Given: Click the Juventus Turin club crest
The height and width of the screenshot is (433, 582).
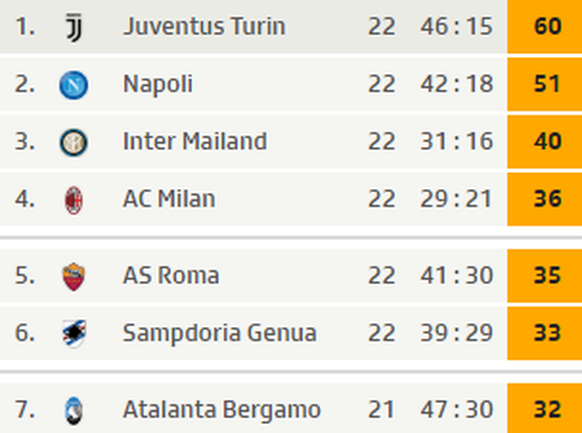Looking at the screenshot, I should tap(74, 27).
